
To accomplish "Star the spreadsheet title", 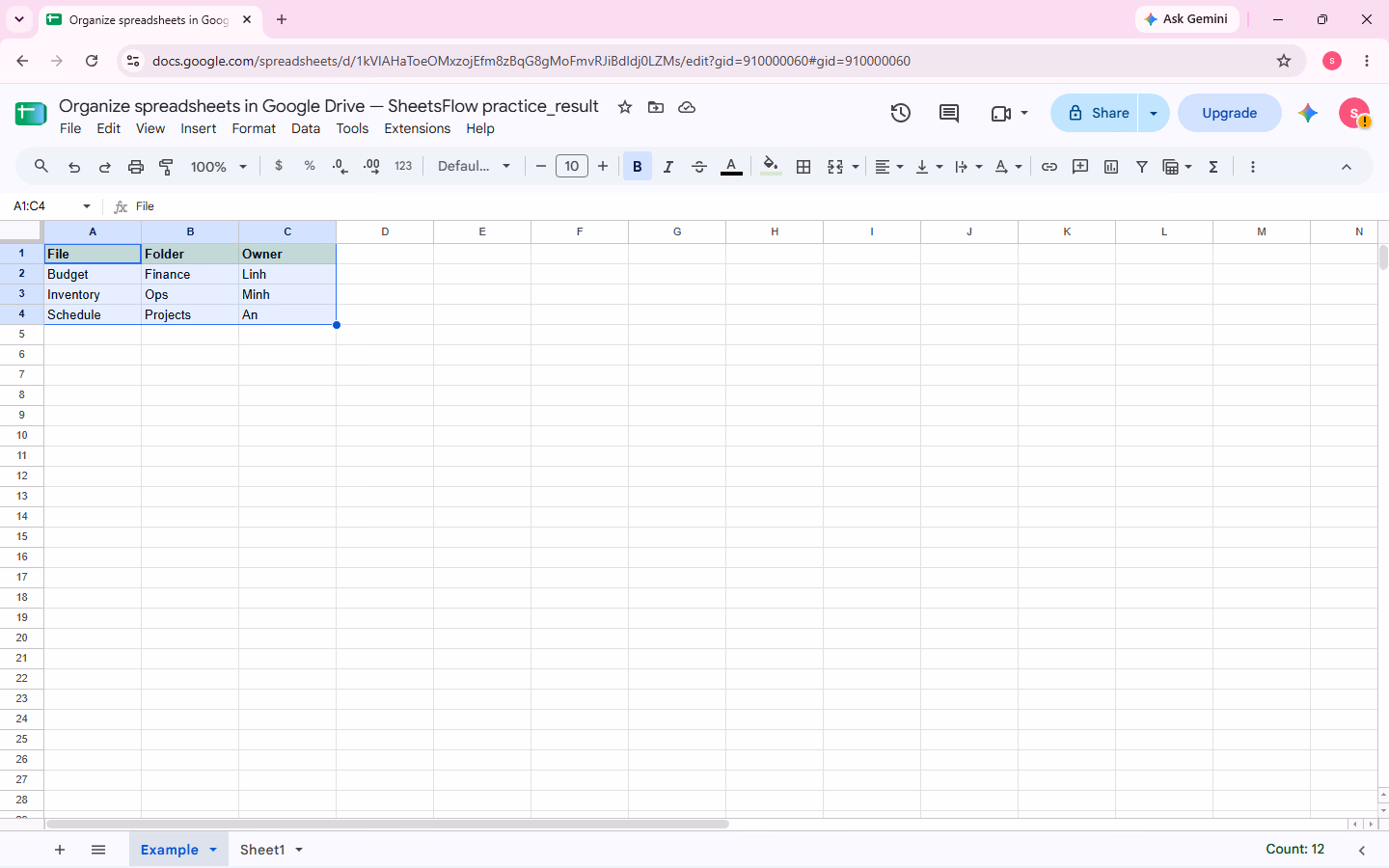I will 625,107.
